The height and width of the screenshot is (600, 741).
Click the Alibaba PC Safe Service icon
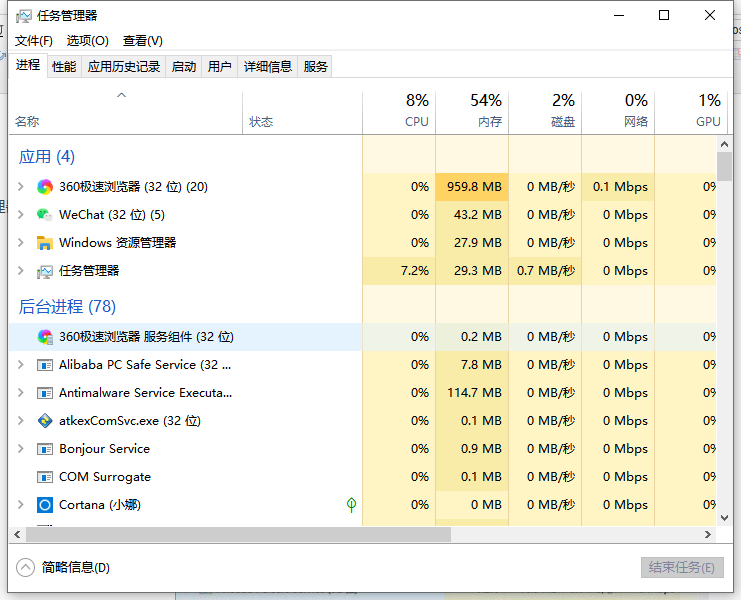point(45,365)
